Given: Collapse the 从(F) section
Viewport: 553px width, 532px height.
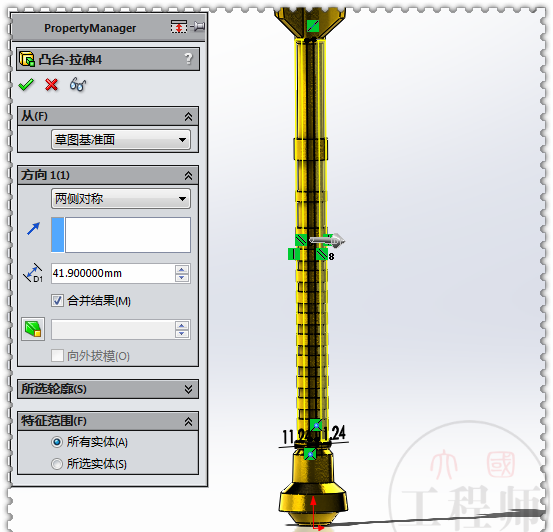Looking at the screenshot, I should tap(188, 116).
